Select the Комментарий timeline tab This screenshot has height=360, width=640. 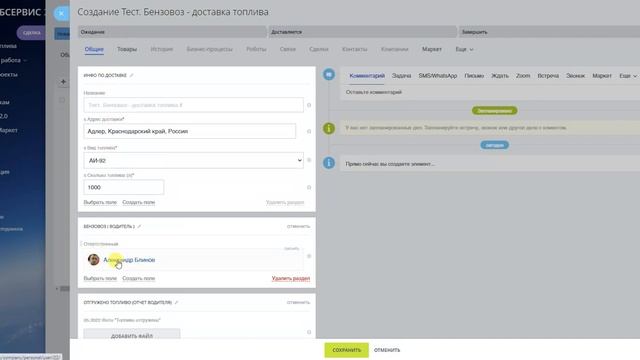(367, 76)
